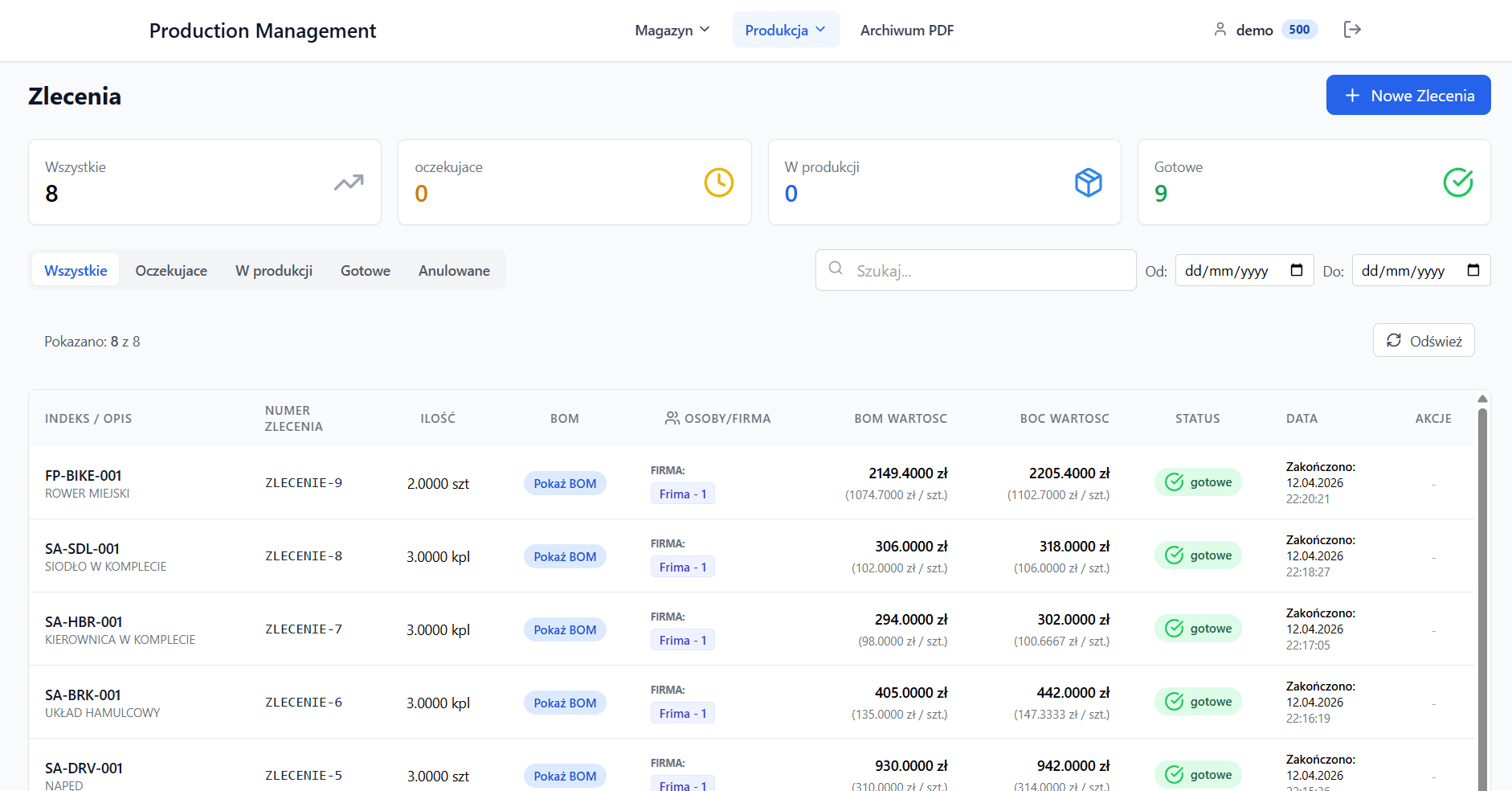Show BOM for FP-BIKE-001
This screenshot has width=1512, height=791.
(x=565, y=483)
